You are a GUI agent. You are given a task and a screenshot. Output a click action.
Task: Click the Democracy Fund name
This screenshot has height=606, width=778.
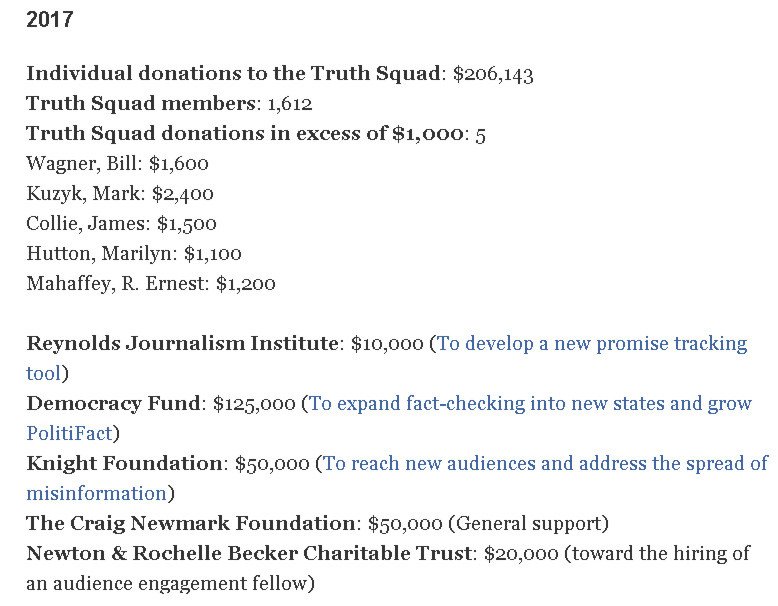[x=114, y=403]
